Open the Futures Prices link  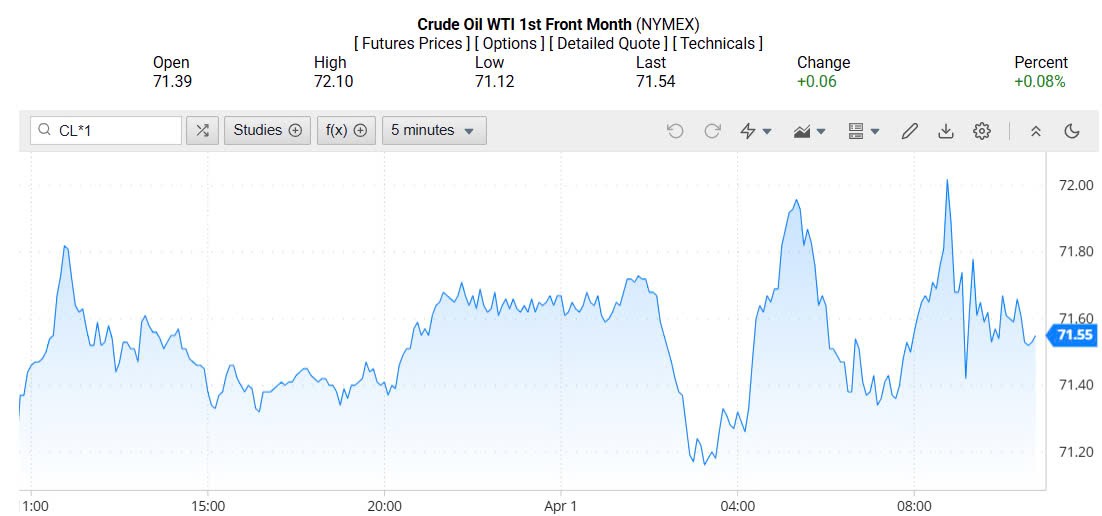click(x=411, y=43)
